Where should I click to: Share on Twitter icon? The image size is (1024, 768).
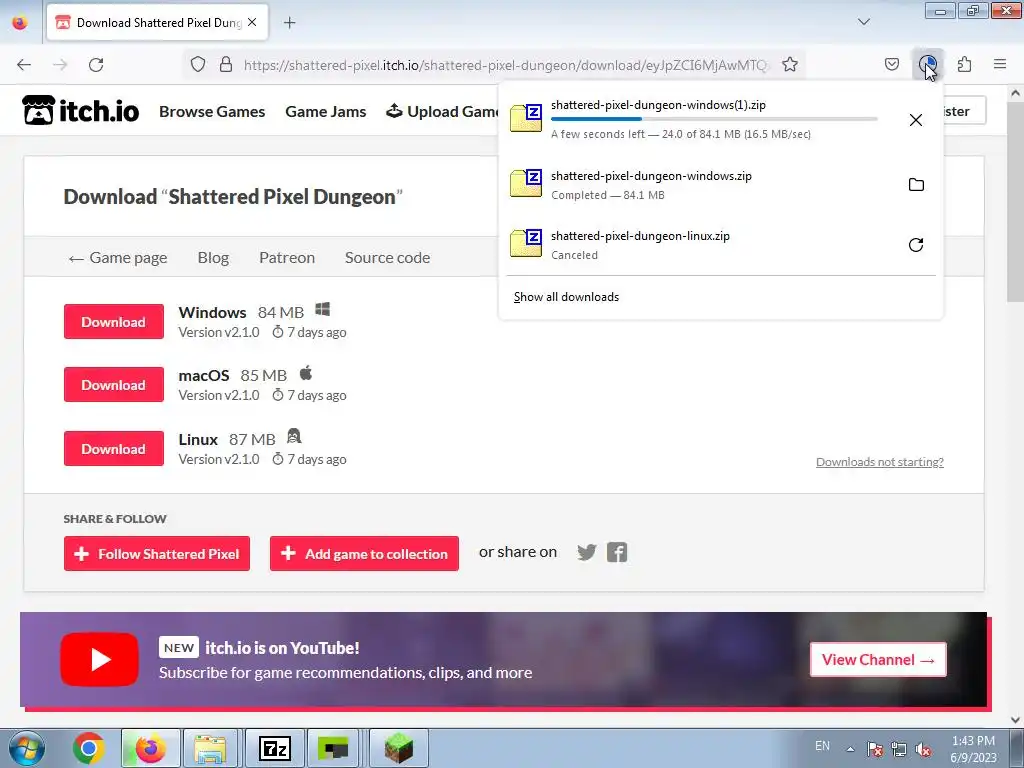586,552
